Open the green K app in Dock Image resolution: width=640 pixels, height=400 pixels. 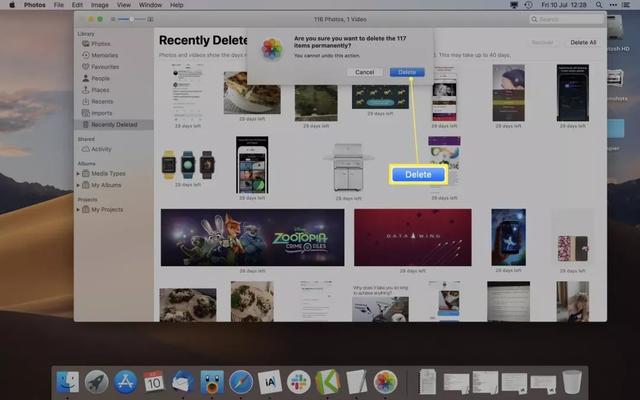click(x=327, y=382)
